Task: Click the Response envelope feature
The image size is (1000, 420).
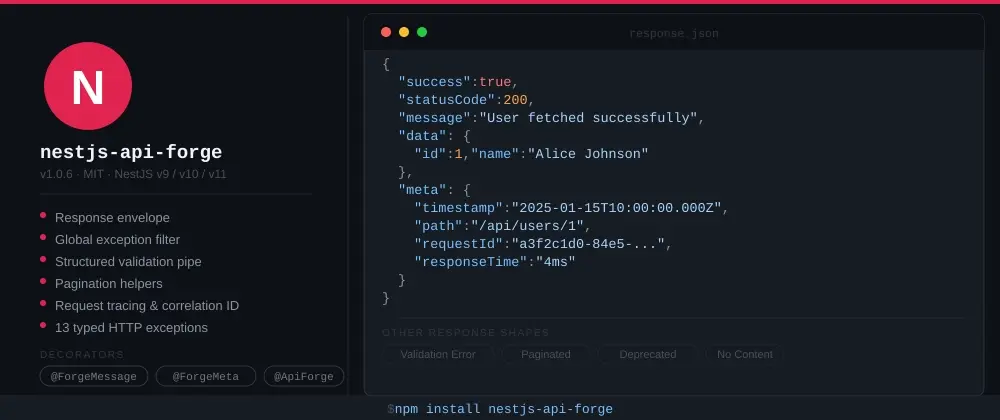Action: [x=112, y=218]
